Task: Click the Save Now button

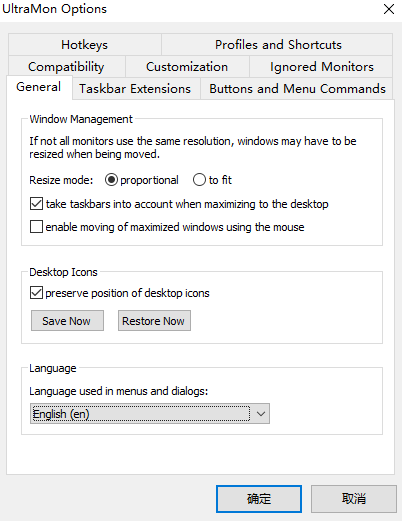Action: (67, 321)
